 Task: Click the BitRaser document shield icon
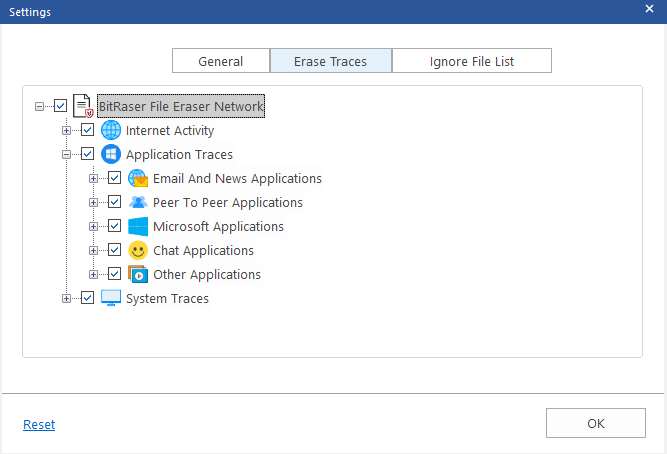pyautogui.click(x=83, y=106)
